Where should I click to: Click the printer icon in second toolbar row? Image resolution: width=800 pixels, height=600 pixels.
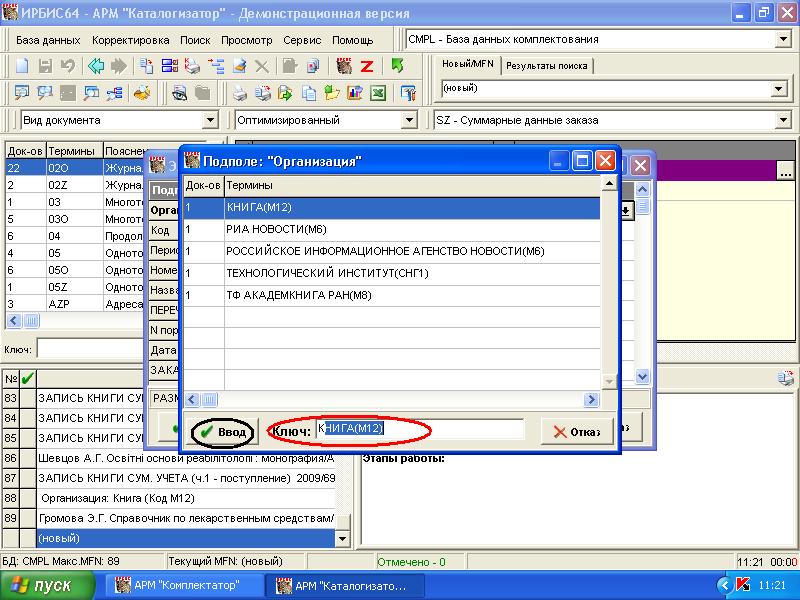tap(240, 93)
